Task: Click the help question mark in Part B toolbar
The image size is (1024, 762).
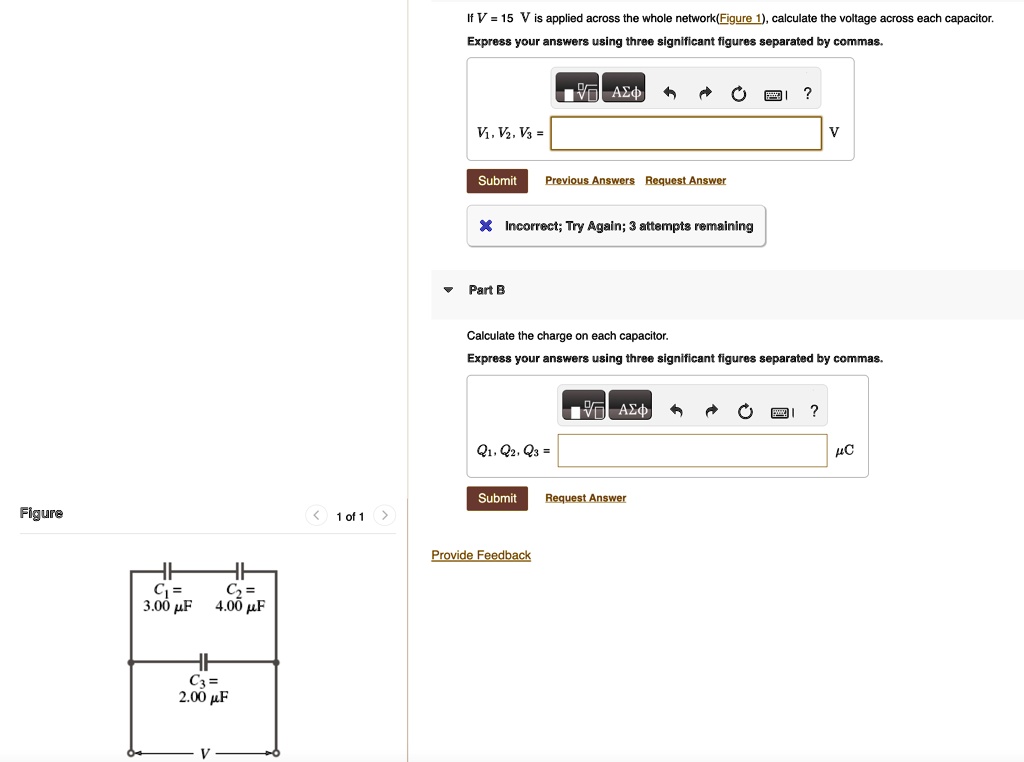Action: click(x=813, y=410)
